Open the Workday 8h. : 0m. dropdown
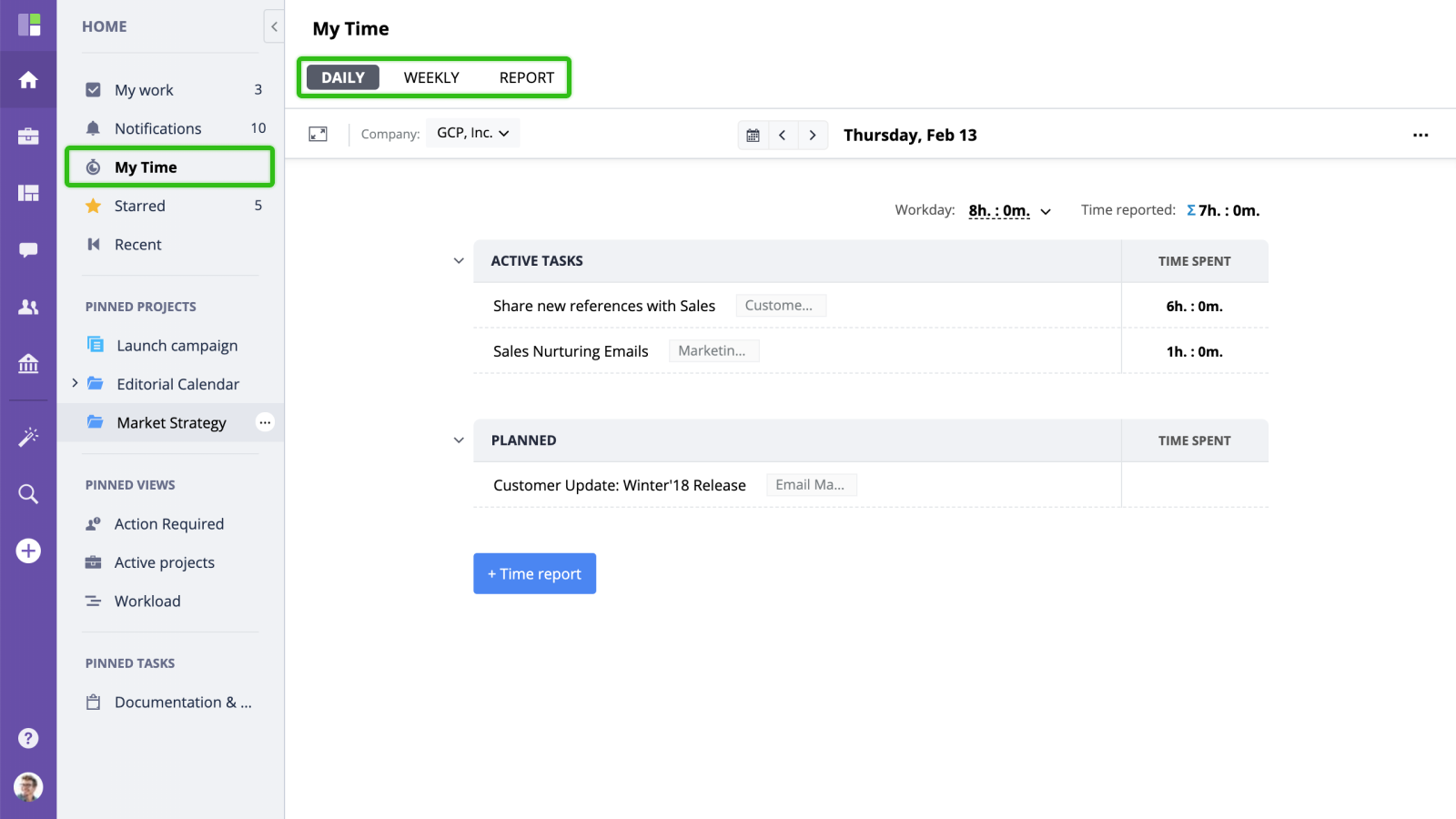 pos(1009,211)
